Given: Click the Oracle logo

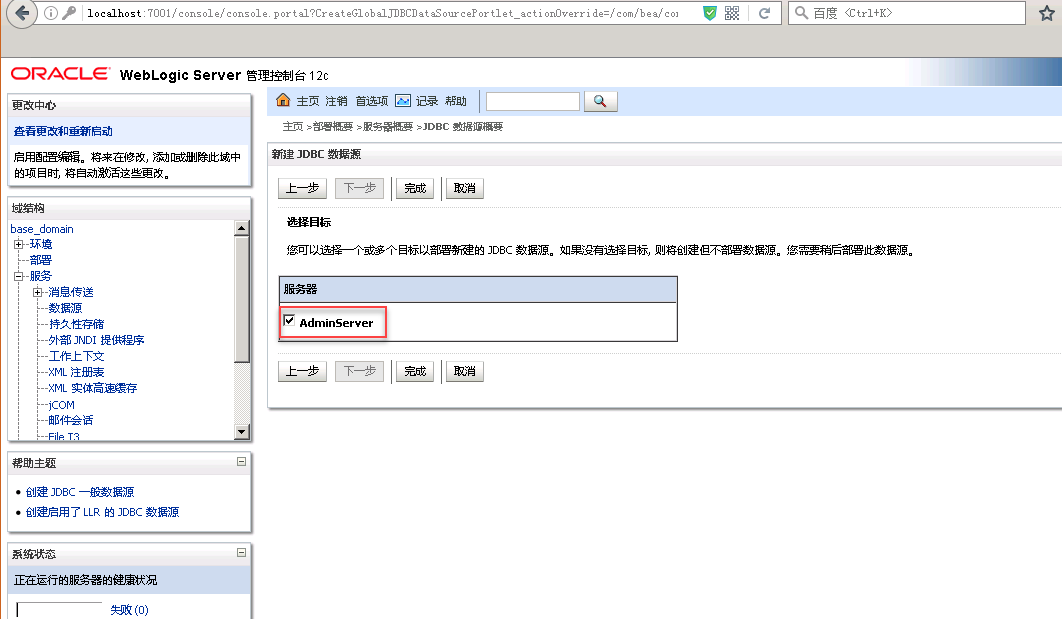Looking at the screenshot, I should (60, 74).
